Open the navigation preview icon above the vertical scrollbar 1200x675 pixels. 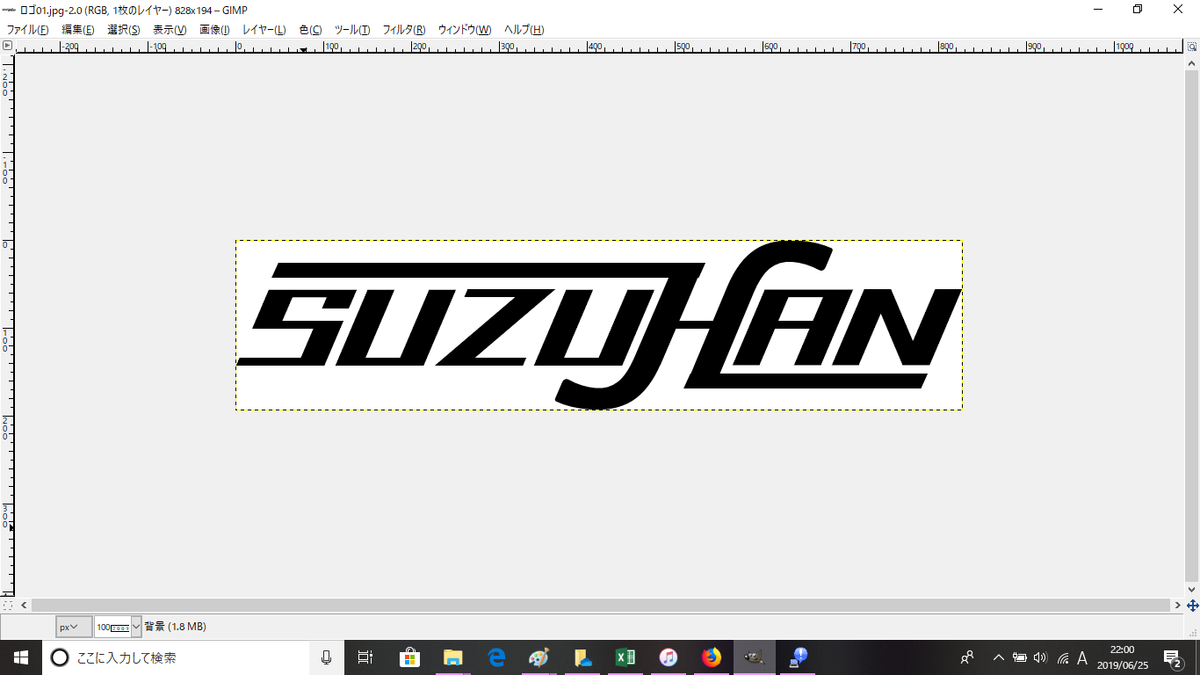1190,45
